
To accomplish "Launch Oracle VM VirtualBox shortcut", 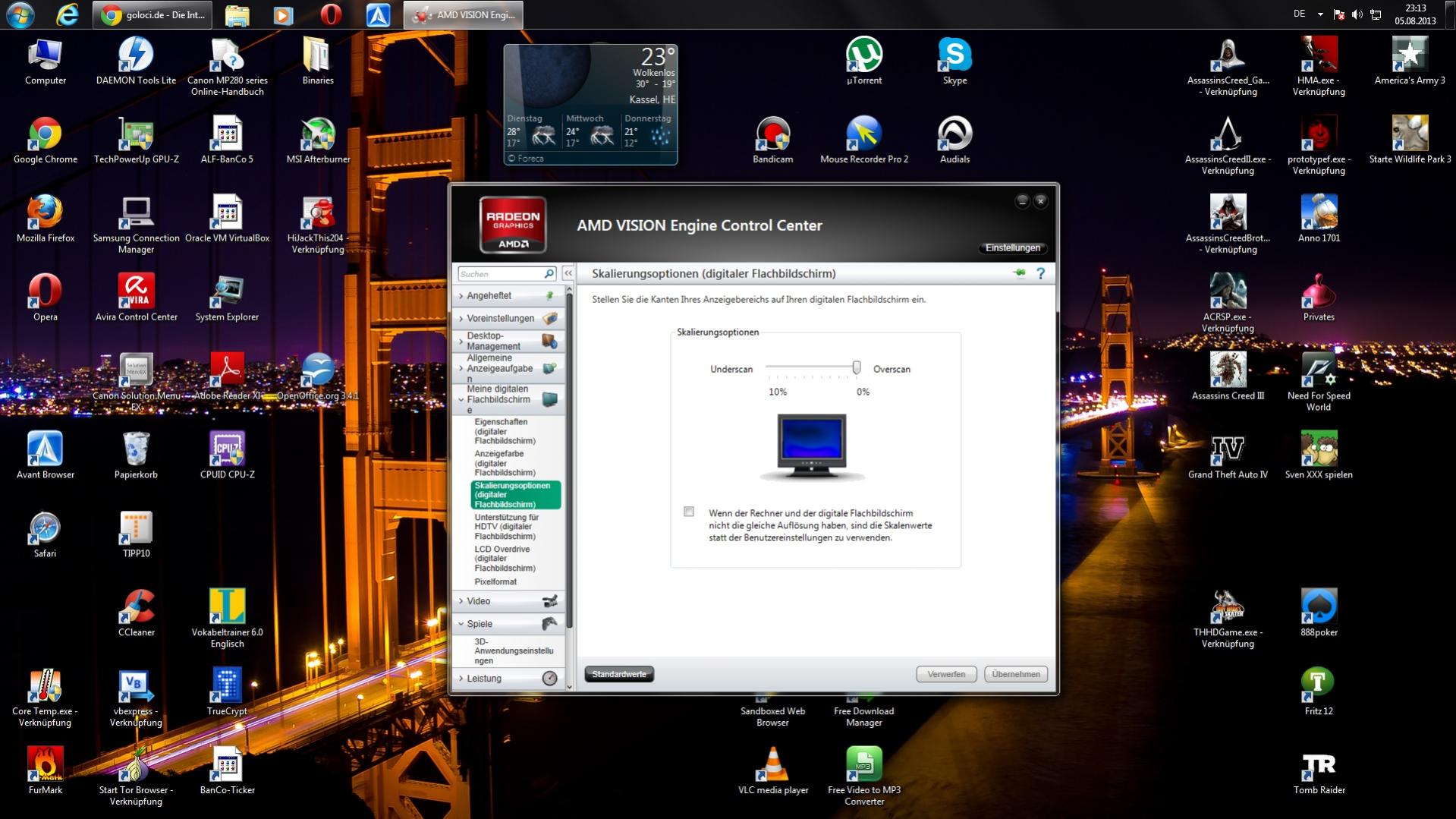I will tap(227, 219).
